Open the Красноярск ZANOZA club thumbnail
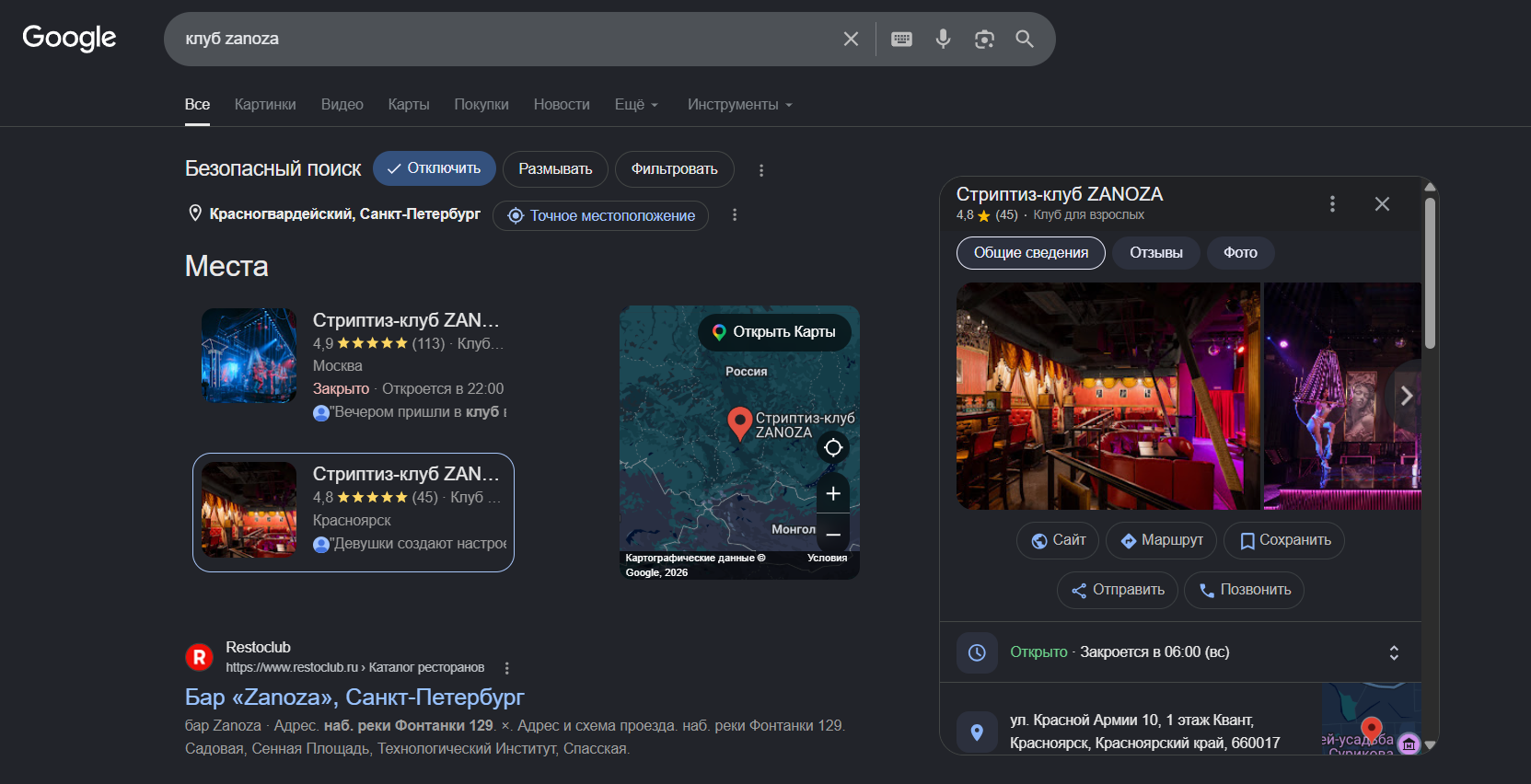1531x784 pixels. point(249,509)
